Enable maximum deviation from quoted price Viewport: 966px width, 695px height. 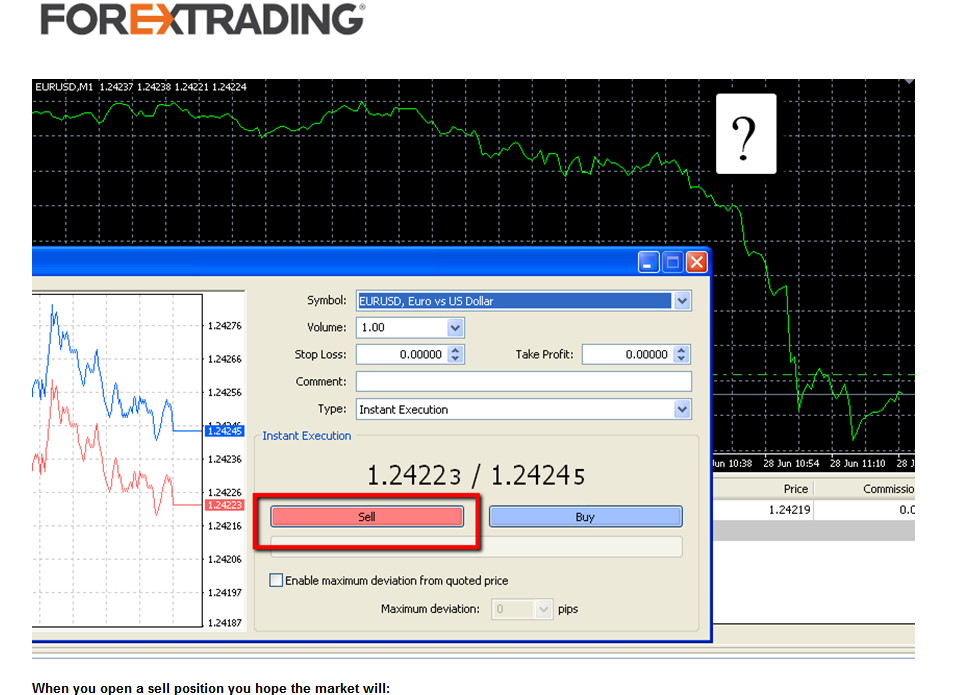(x=277, y=580)
